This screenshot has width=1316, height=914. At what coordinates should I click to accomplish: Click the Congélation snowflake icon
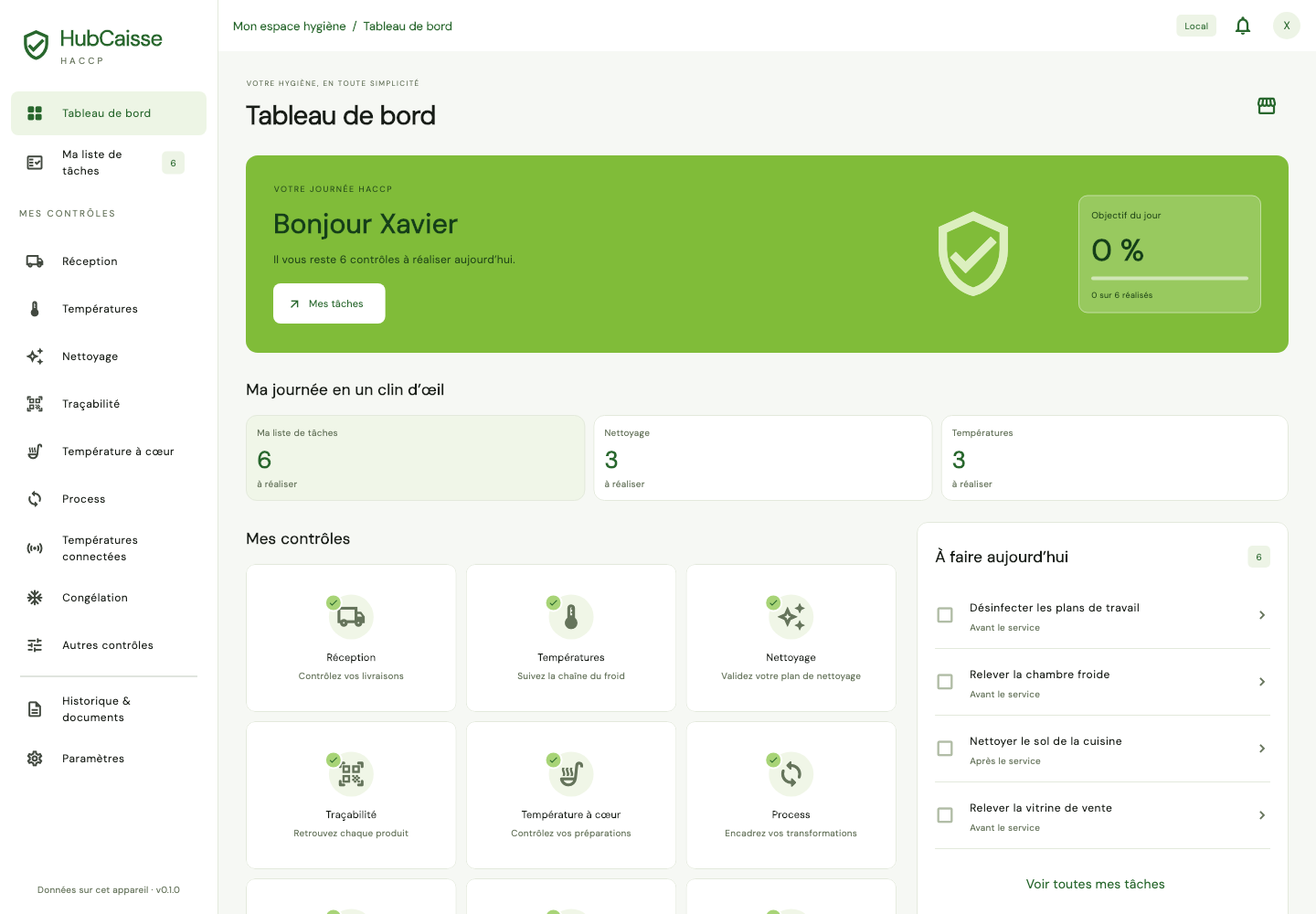pos(35,598)
